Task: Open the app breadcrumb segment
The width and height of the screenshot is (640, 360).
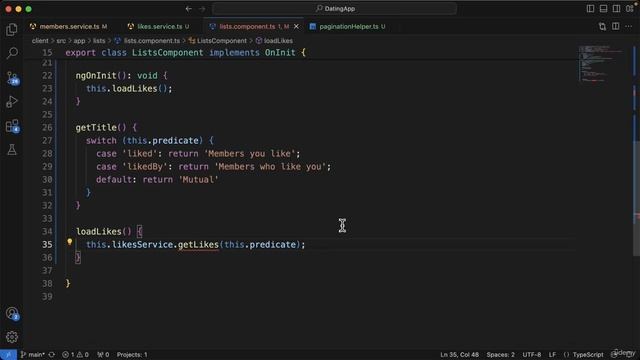Action: pyautogui.click(x=79, y=41)
